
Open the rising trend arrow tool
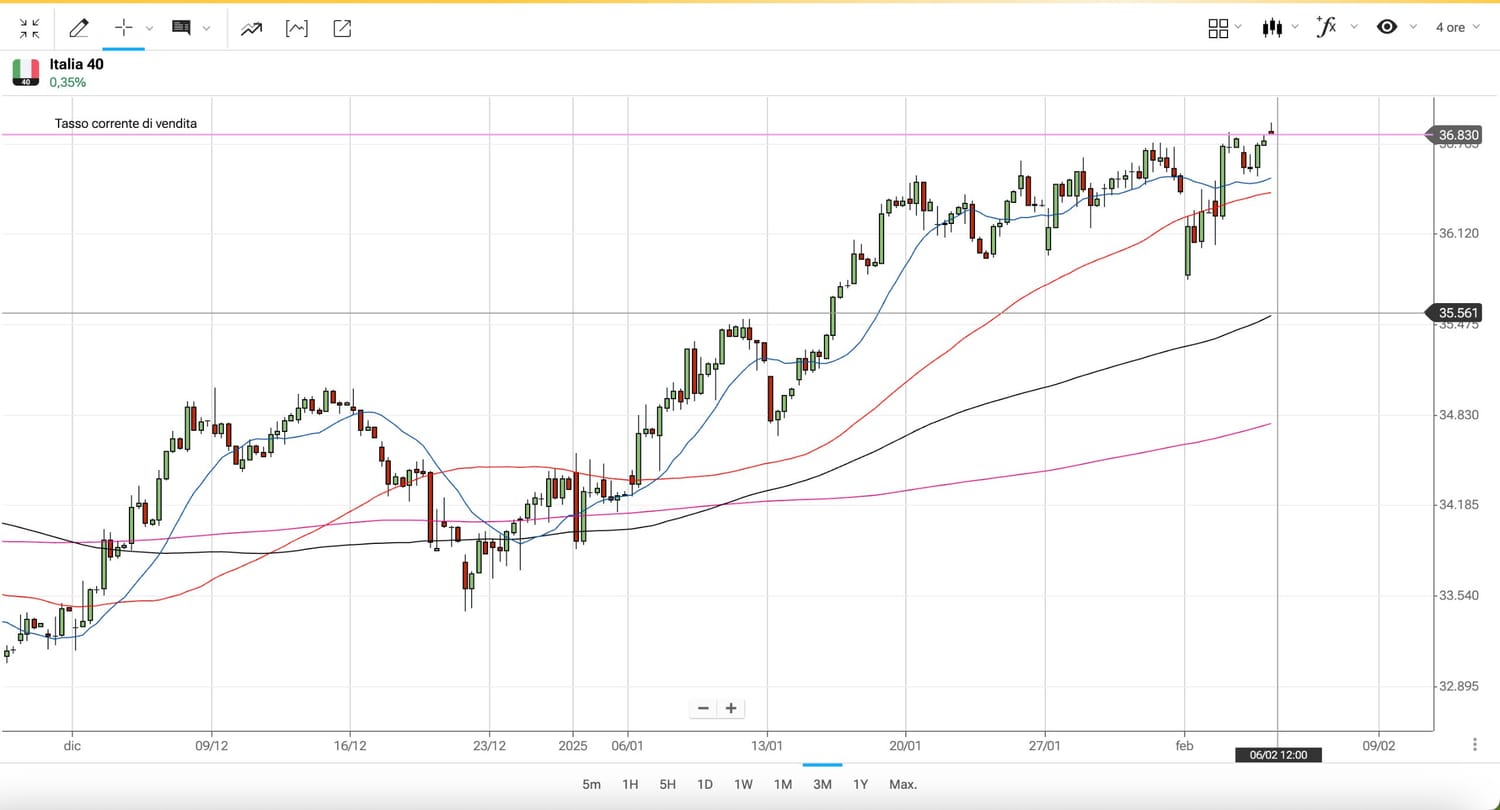pyautogui.click(x=251, y=28)
